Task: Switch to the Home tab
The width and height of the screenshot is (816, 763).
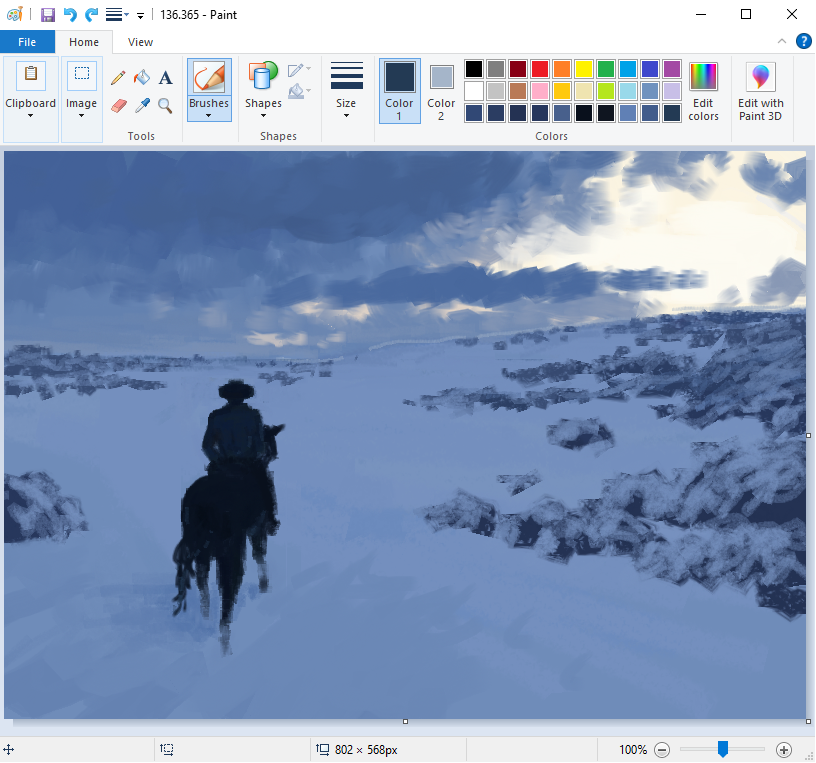Action: pos(84,42)
